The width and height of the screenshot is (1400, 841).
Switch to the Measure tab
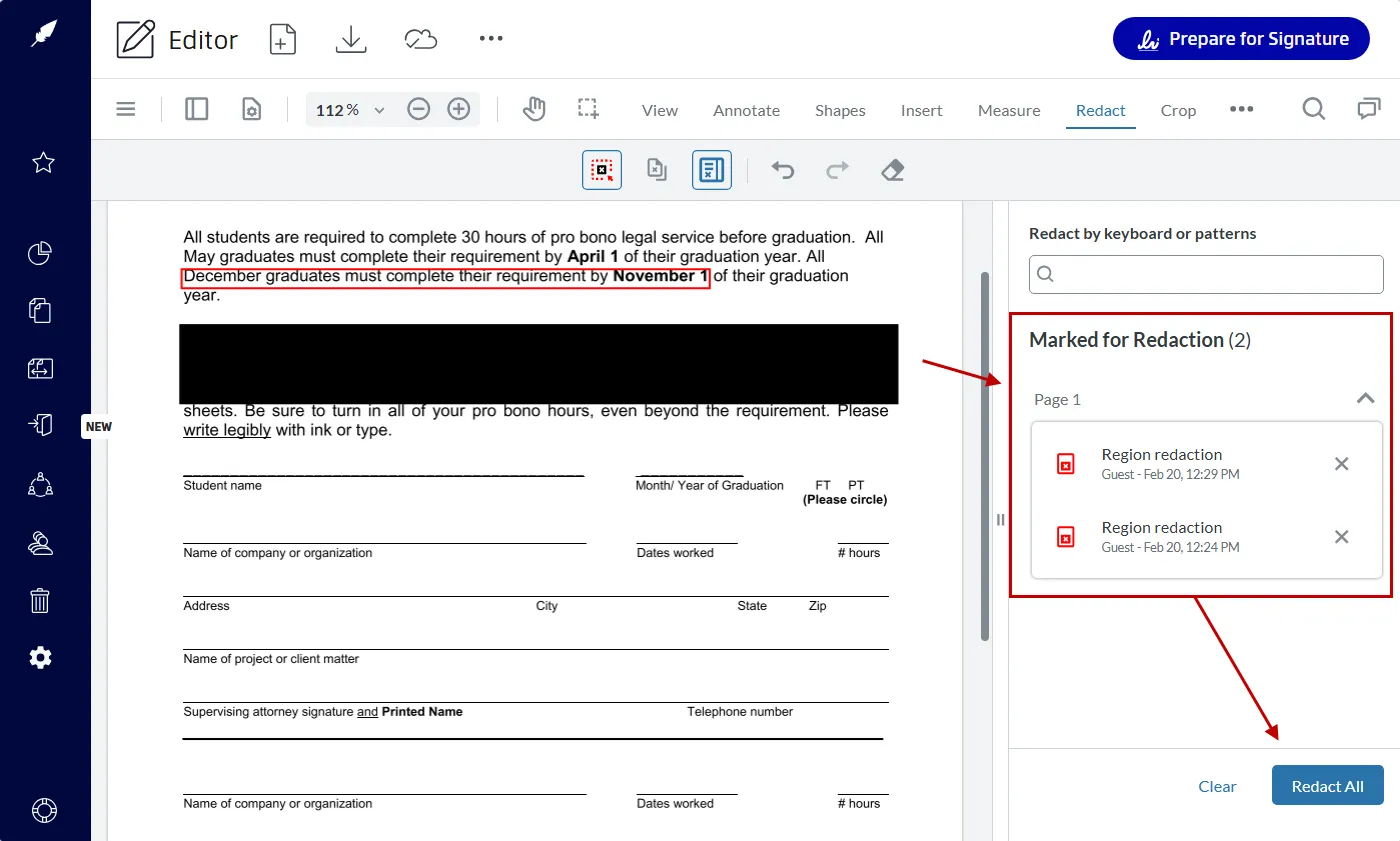(1009, 110)
